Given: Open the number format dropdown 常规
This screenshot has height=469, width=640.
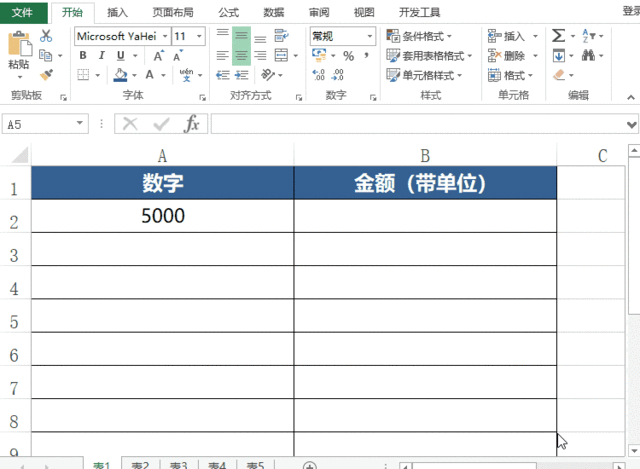Looking at the screenshot, I should [x=369, y=36].
